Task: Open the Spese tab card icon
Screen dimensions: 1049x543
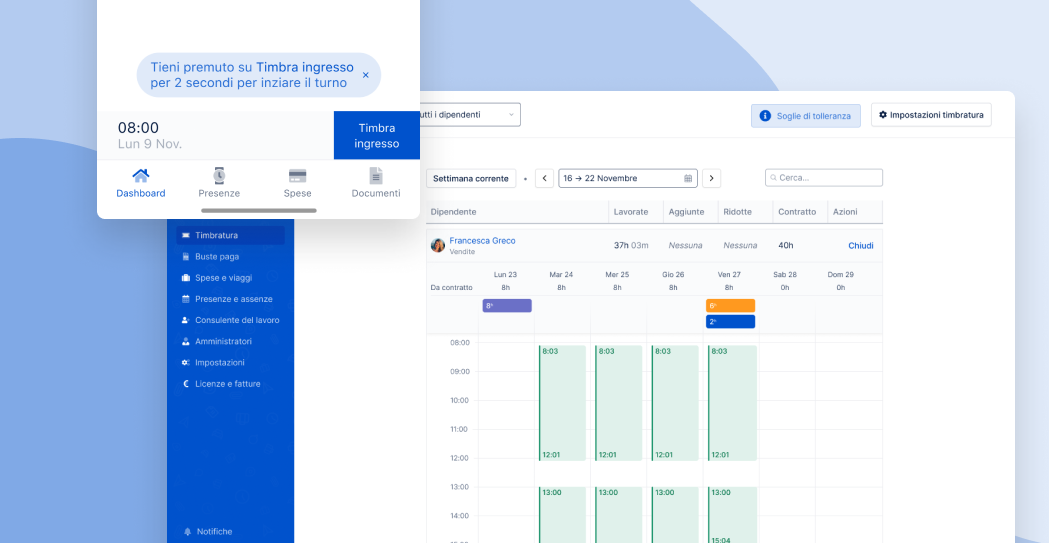Action: pos(297,176)
